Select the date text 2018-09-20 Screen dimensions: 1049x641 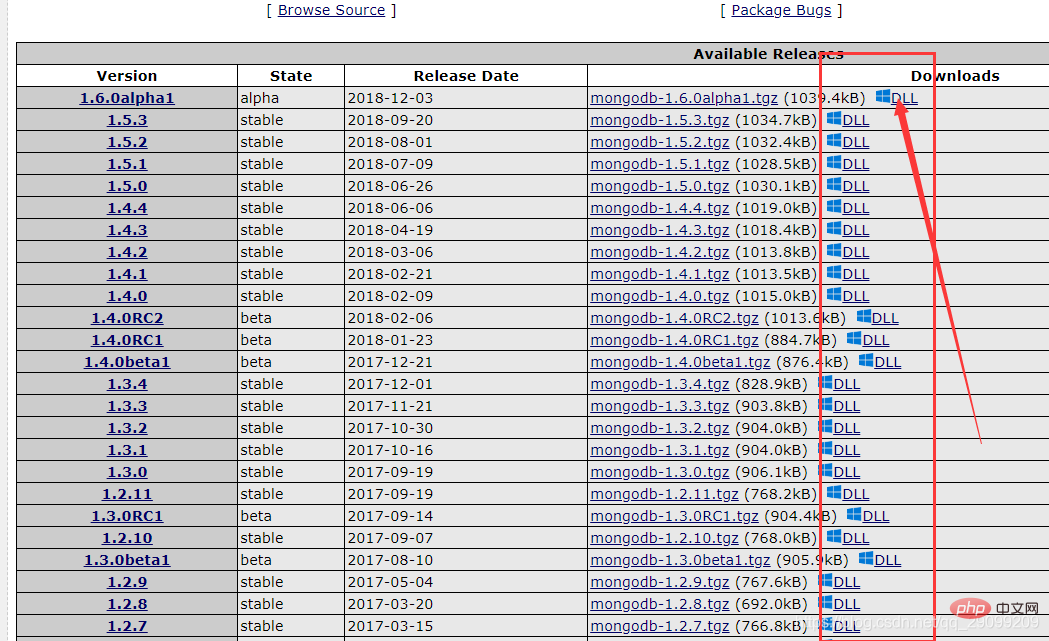tap(390, 120)
